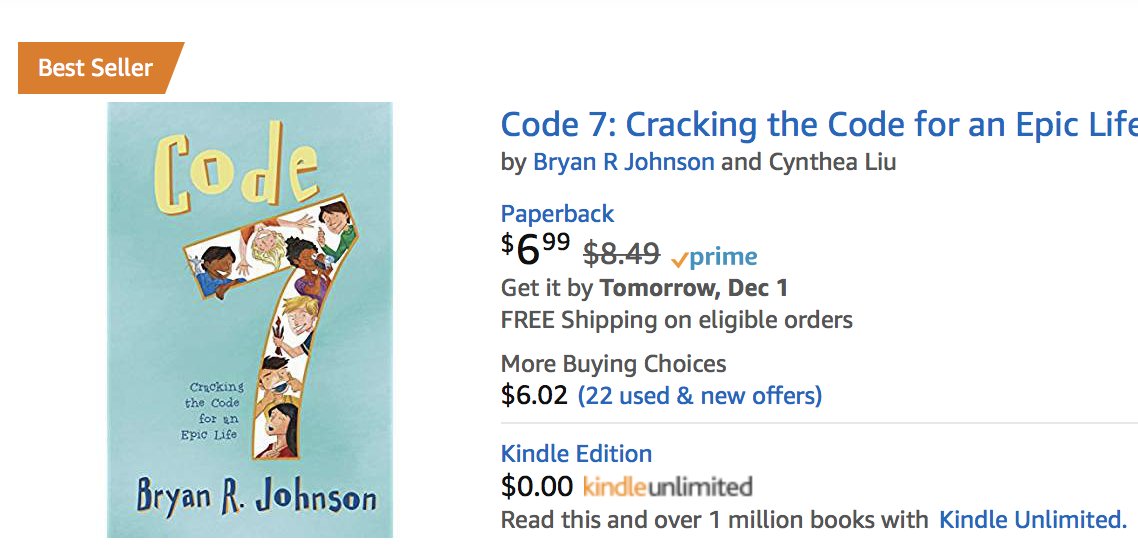Viewport: 1138px width, 546px height.
Task: Click "FREE Shipping on eligible orders" text
Action: 676,320
